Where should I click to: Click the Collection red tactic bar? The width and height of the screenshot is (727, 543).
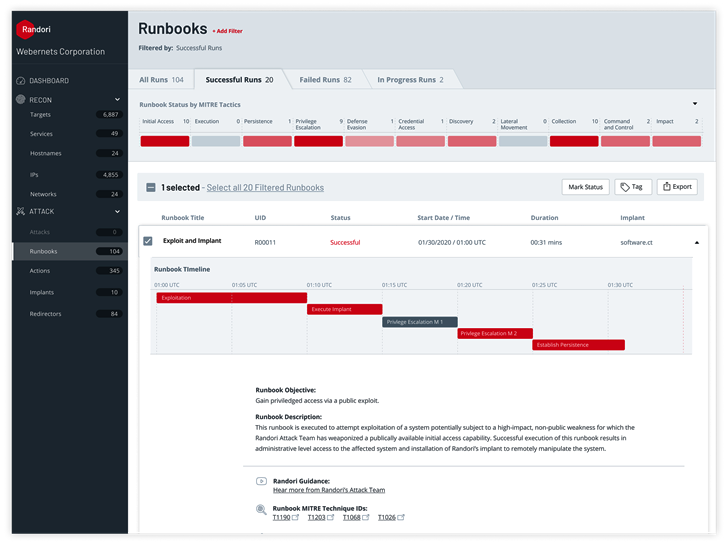click(x=574, y=141)
